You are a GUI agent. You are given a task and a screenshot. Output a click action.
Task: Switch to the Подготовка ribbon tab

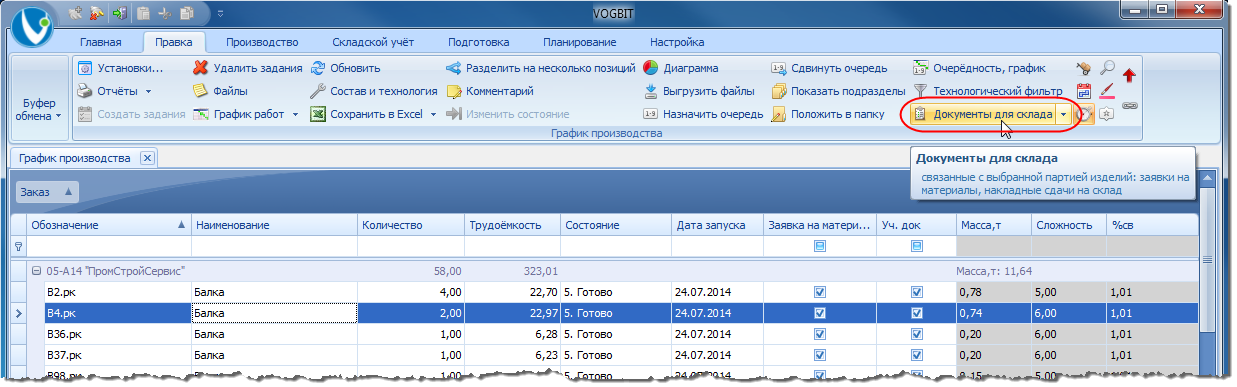479,43
